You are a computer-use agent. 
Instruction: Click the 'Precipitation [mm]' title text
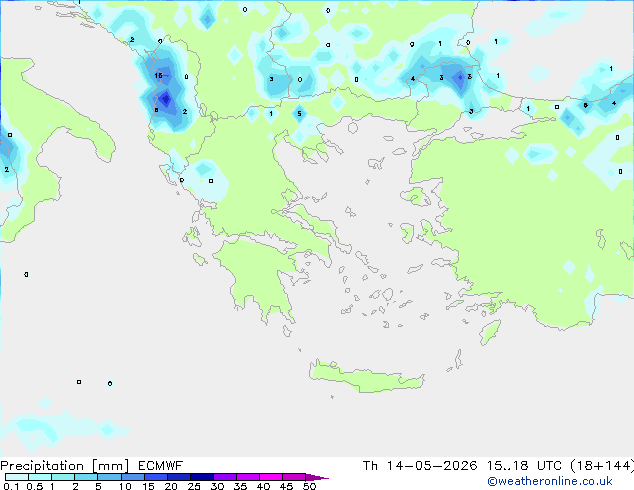click(65, 466)
